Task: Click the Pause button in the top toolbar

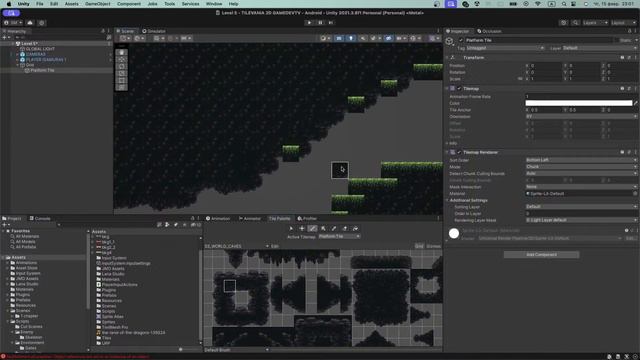Action: (x=320, y=23)
